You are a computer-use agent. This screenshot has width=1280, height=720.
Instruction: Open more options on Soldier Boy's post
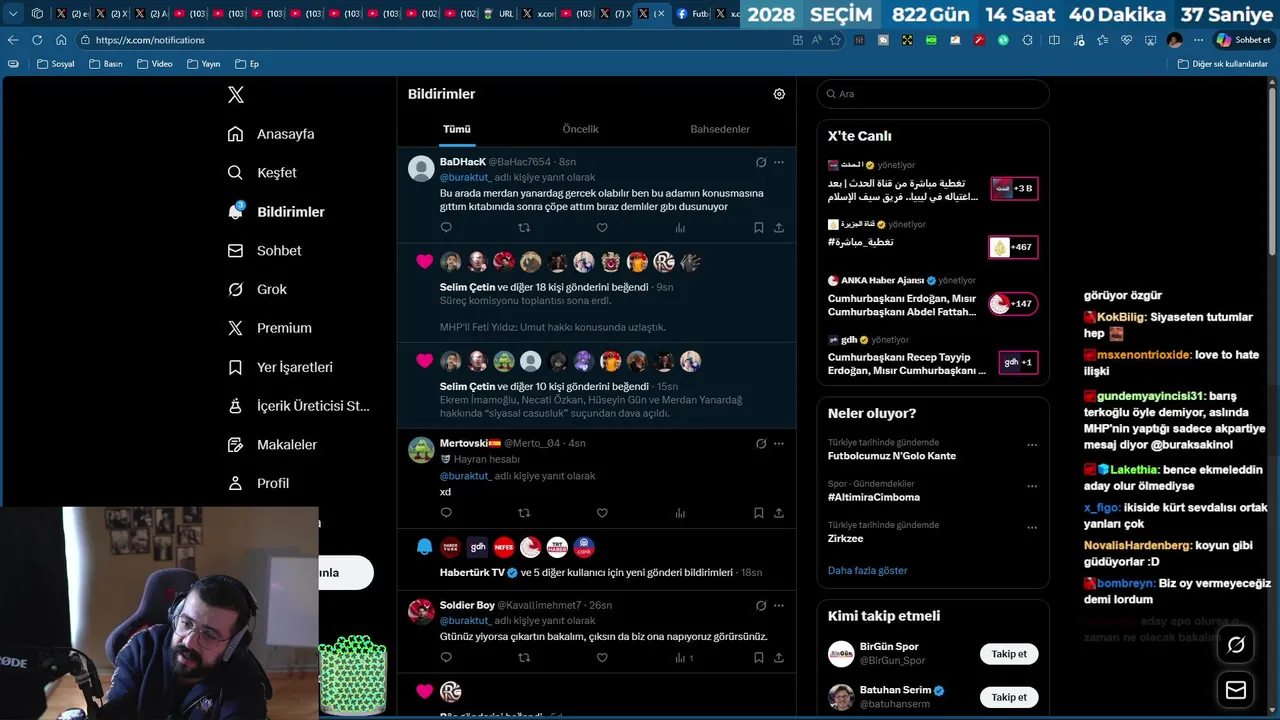click(779, 605)
